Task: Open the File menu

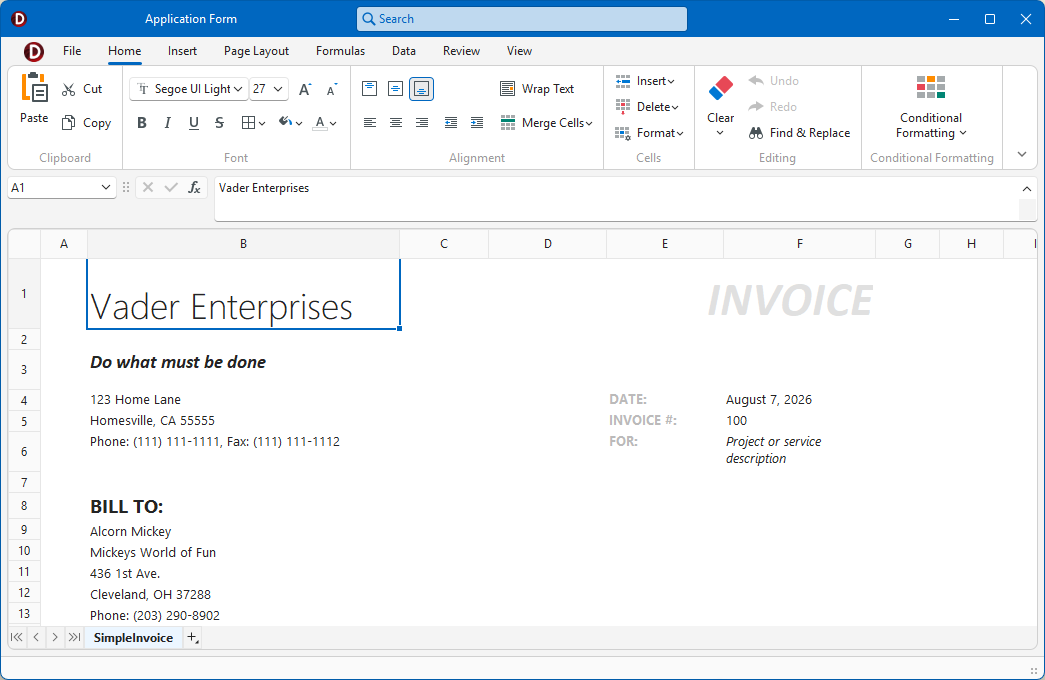Action: point(72,51)
